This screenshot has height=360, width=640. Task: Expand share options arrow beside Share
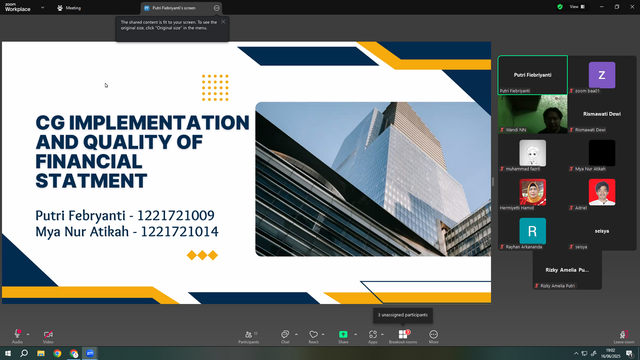(x=355, y=334)
